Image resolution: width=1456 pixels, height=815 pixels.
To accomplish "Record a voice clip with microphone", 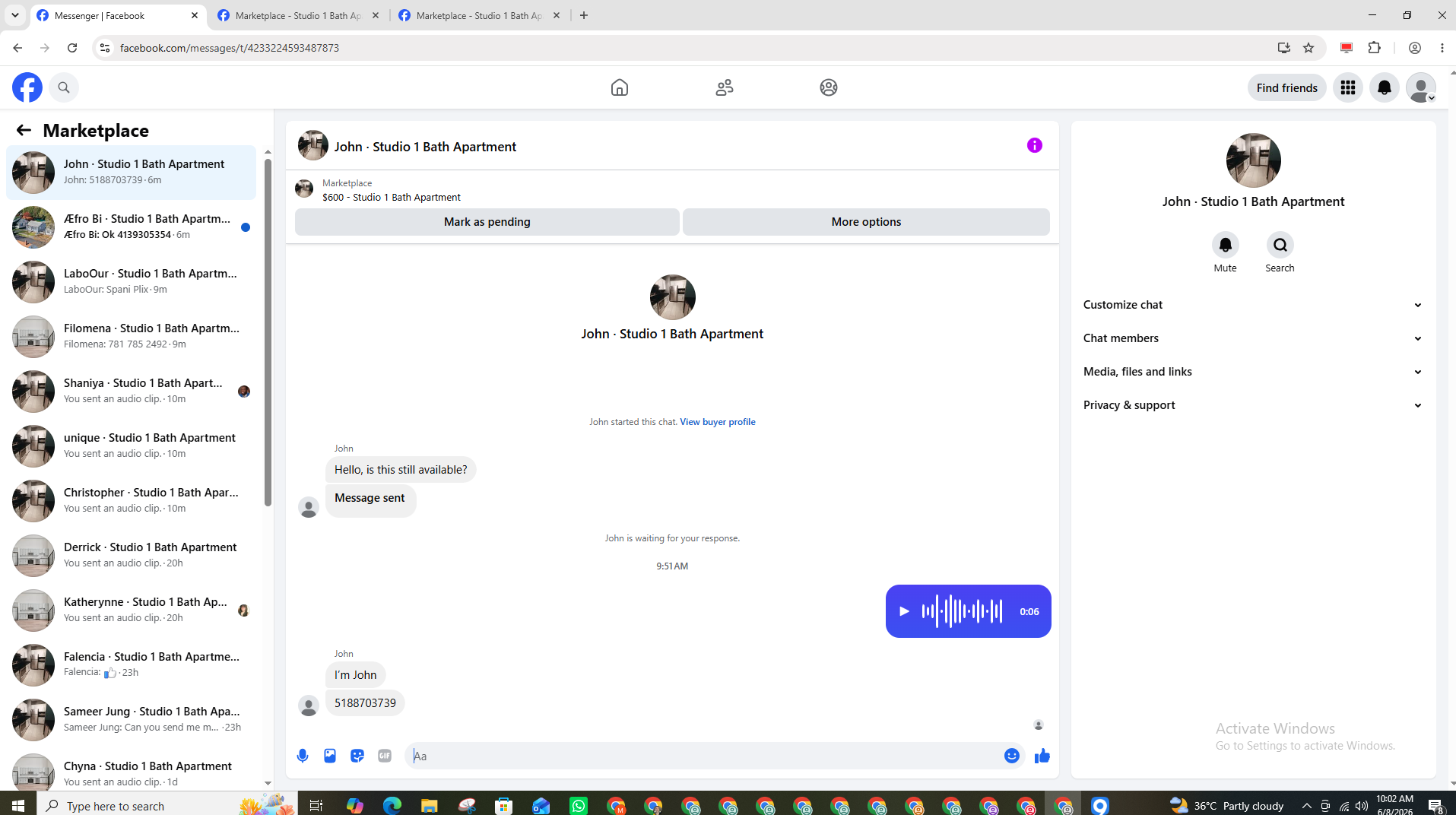I will [303, 756].
